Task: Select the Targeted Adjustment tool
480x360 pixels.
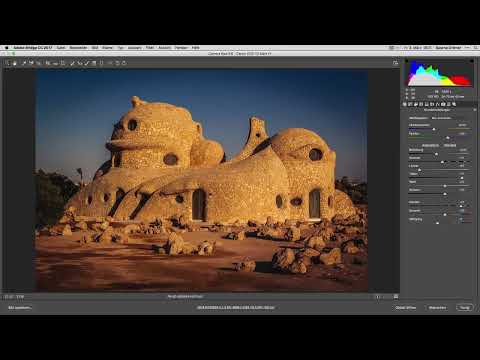Action: [x=39, y=63]
